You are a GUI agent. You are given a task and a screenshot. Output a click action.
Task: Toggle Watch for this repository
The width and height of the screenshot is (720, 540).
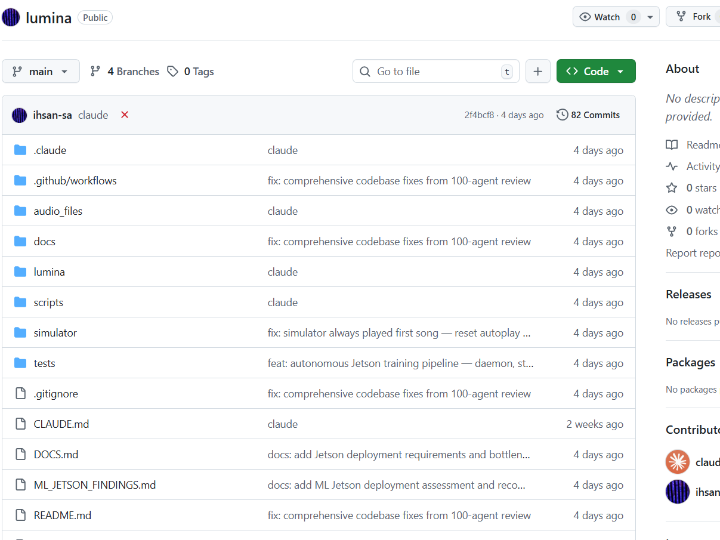[600, 17]
